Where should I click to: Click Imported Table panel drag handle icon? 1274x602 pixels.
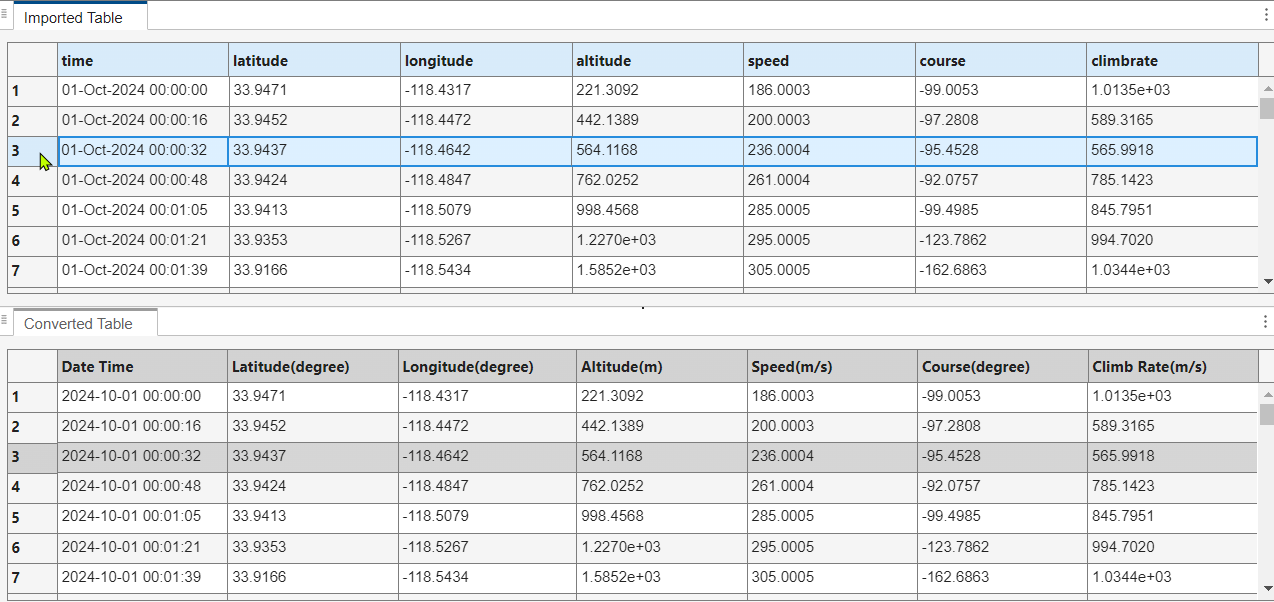click(5, 13)
